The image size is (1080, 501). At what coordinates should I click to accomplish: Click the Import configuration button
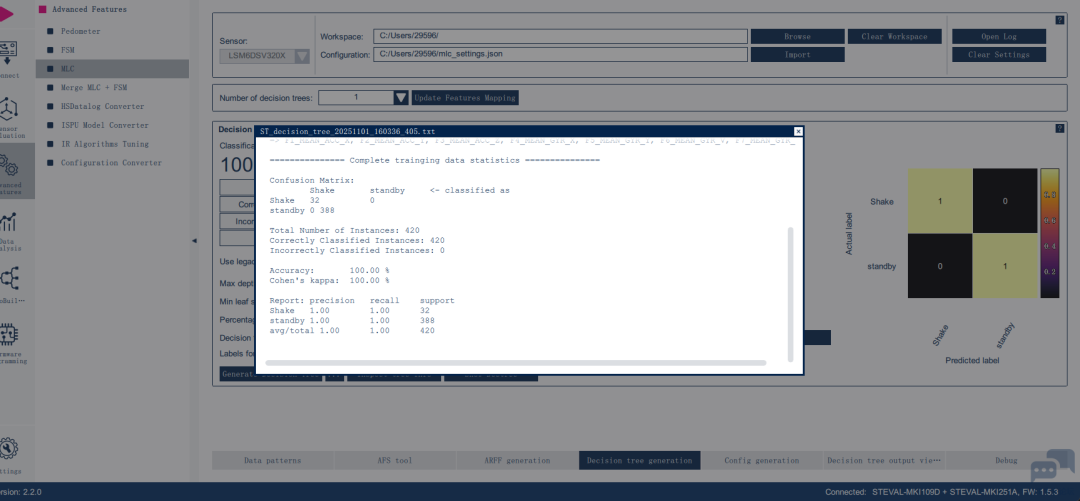[x=798, y=54]
